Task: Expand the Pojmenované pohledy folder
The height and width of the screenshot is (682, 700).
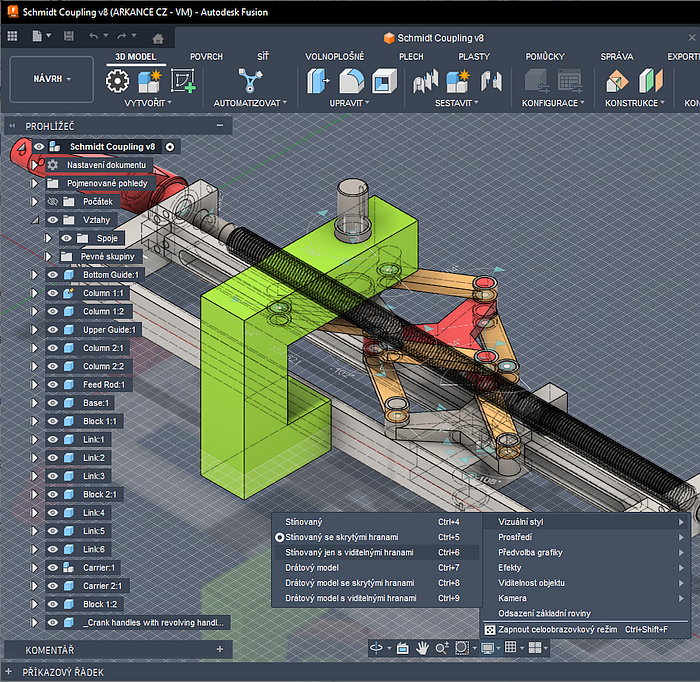Action: (34, 183)
